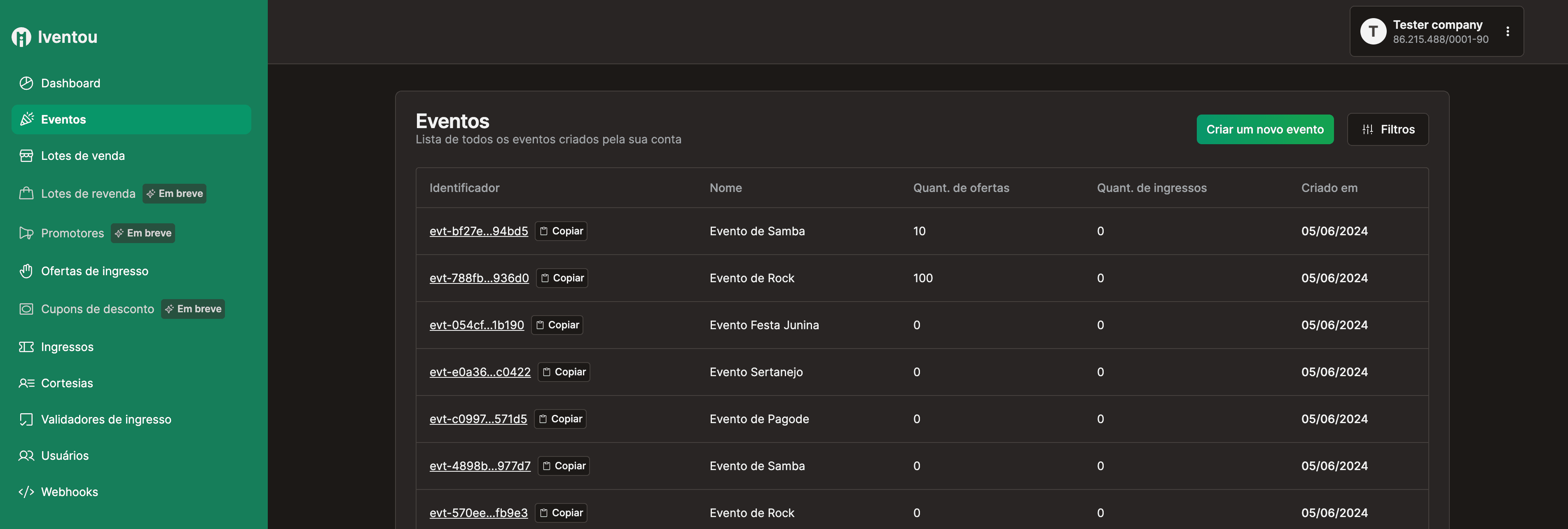Screen dimensions: 1568x529
Task: Click clipboard icon beside evt-e0a36...c0422
Action: [547, 372]
